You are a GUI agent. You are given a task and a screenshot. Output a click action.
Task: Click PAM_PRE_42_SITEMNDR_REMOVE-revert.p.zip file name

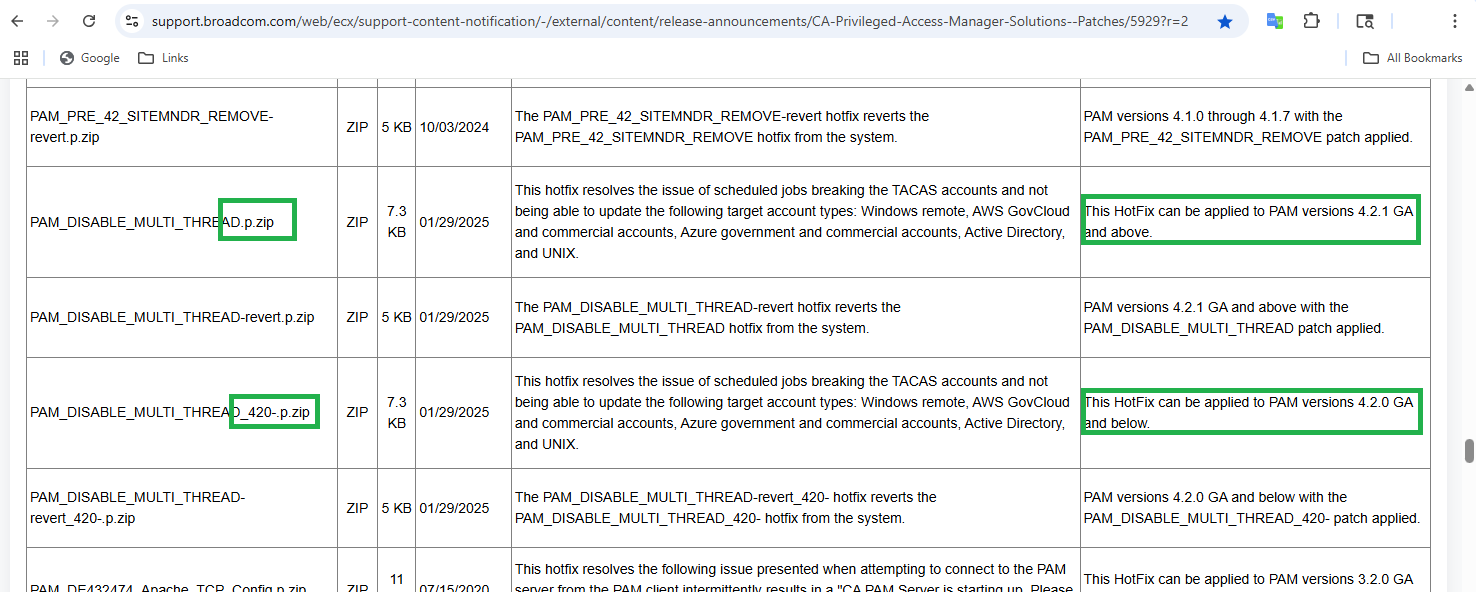[151, 127]
